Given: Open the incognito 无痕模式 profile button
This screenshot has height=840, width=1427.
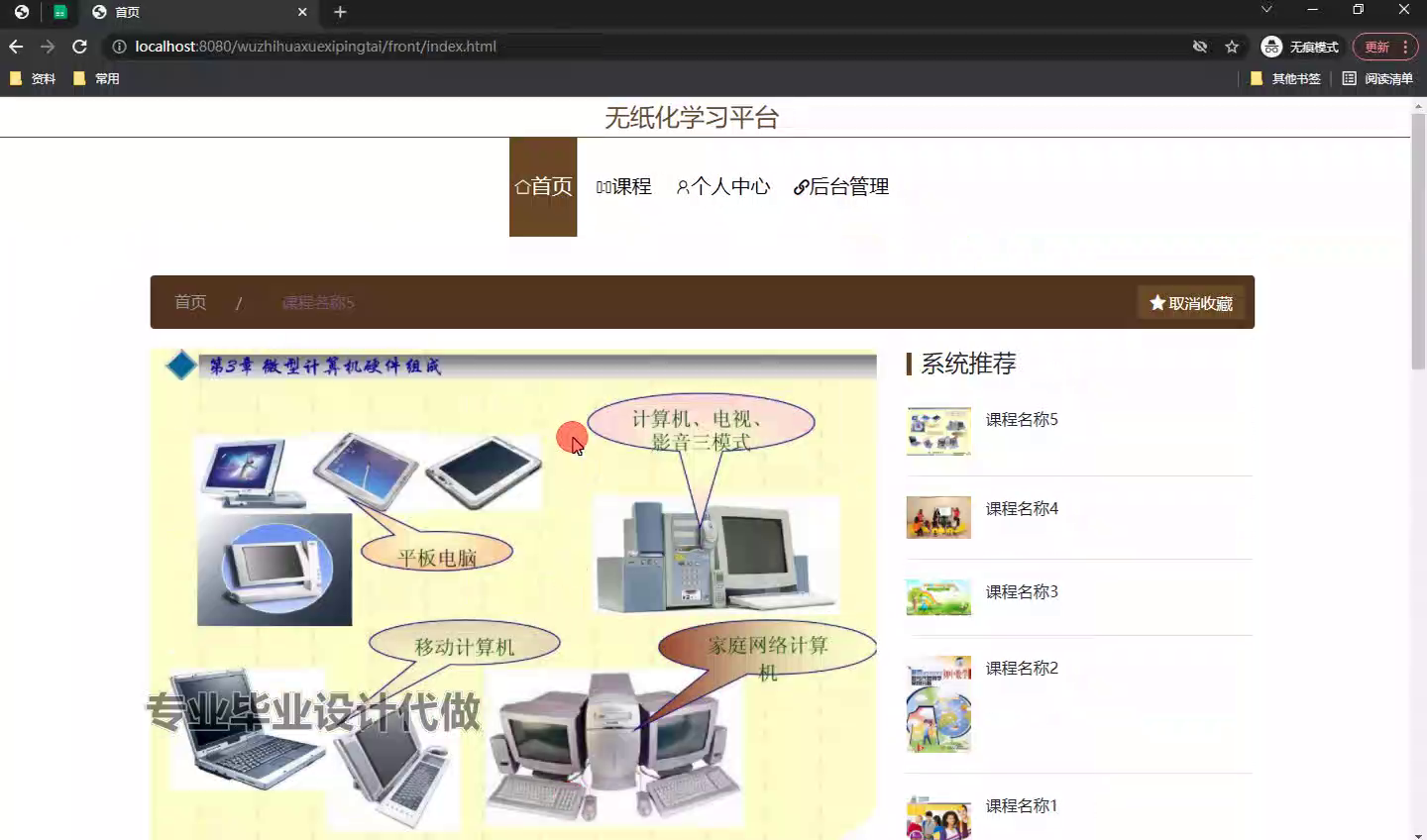Looking at the screenshot, I should (1299, 47).
